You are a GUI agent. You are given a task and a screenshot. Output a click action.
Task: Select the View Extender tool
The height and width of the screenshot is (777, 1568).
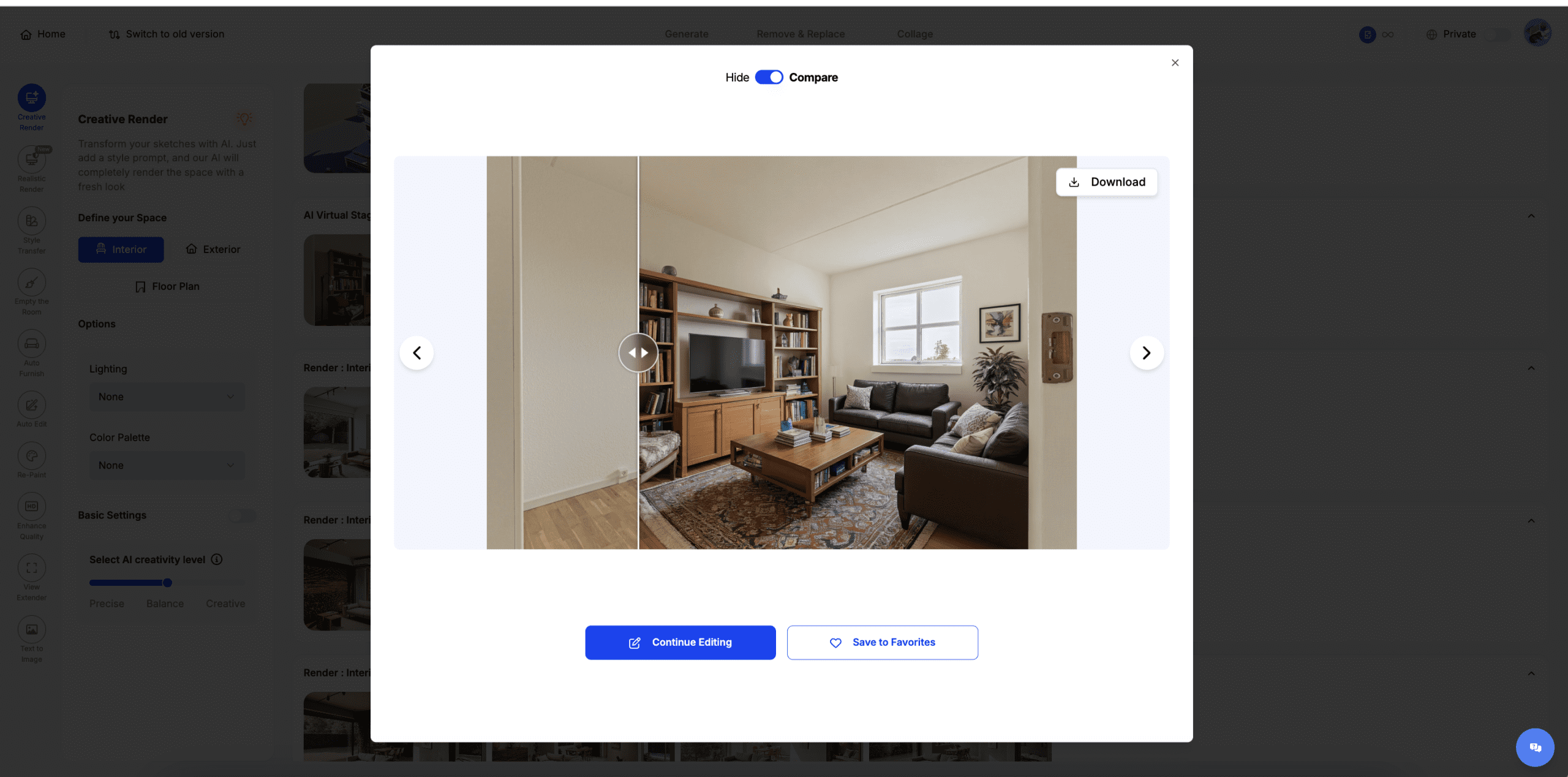31,569
